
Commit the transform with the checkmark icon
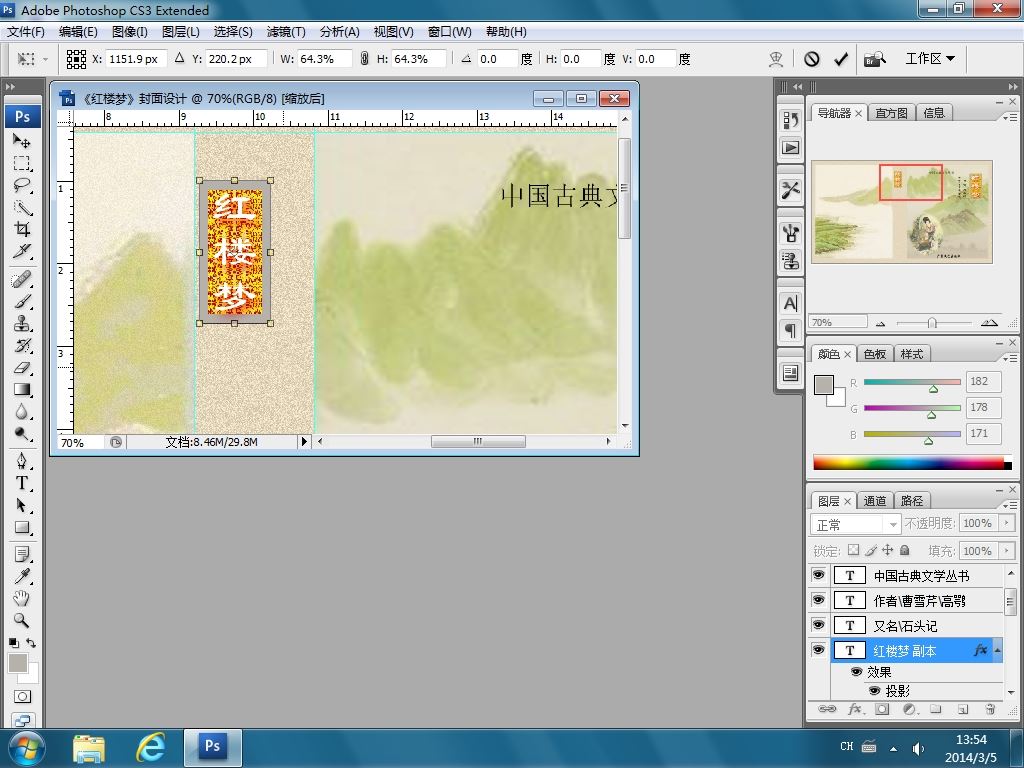pyautogui.click(x=840, y=59)
